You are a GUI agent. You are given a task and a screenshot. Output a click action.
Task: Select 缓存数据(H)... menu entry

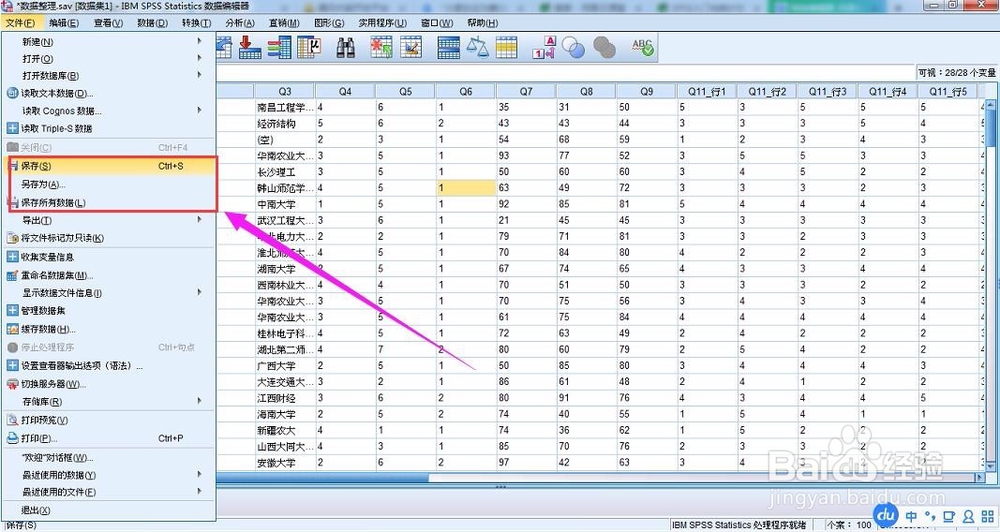tap(110, 329)
